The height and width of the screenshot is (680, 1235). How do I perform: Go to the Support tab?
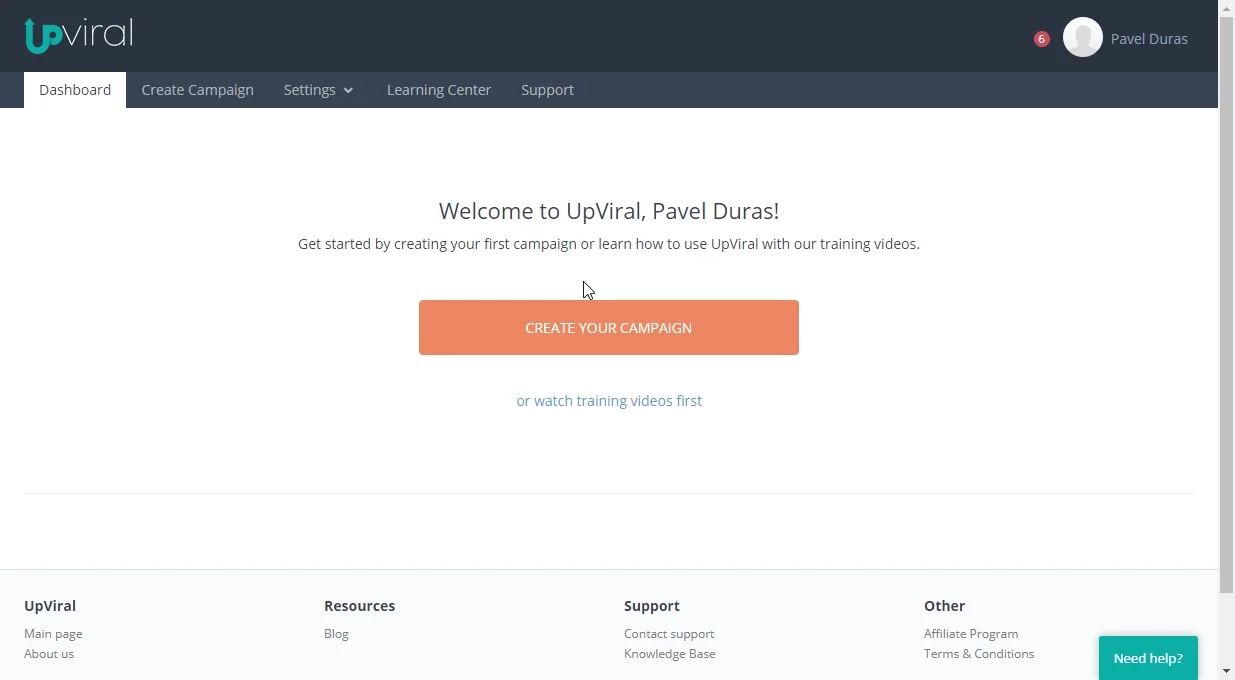pyautogui.click(x=547, y=90)
